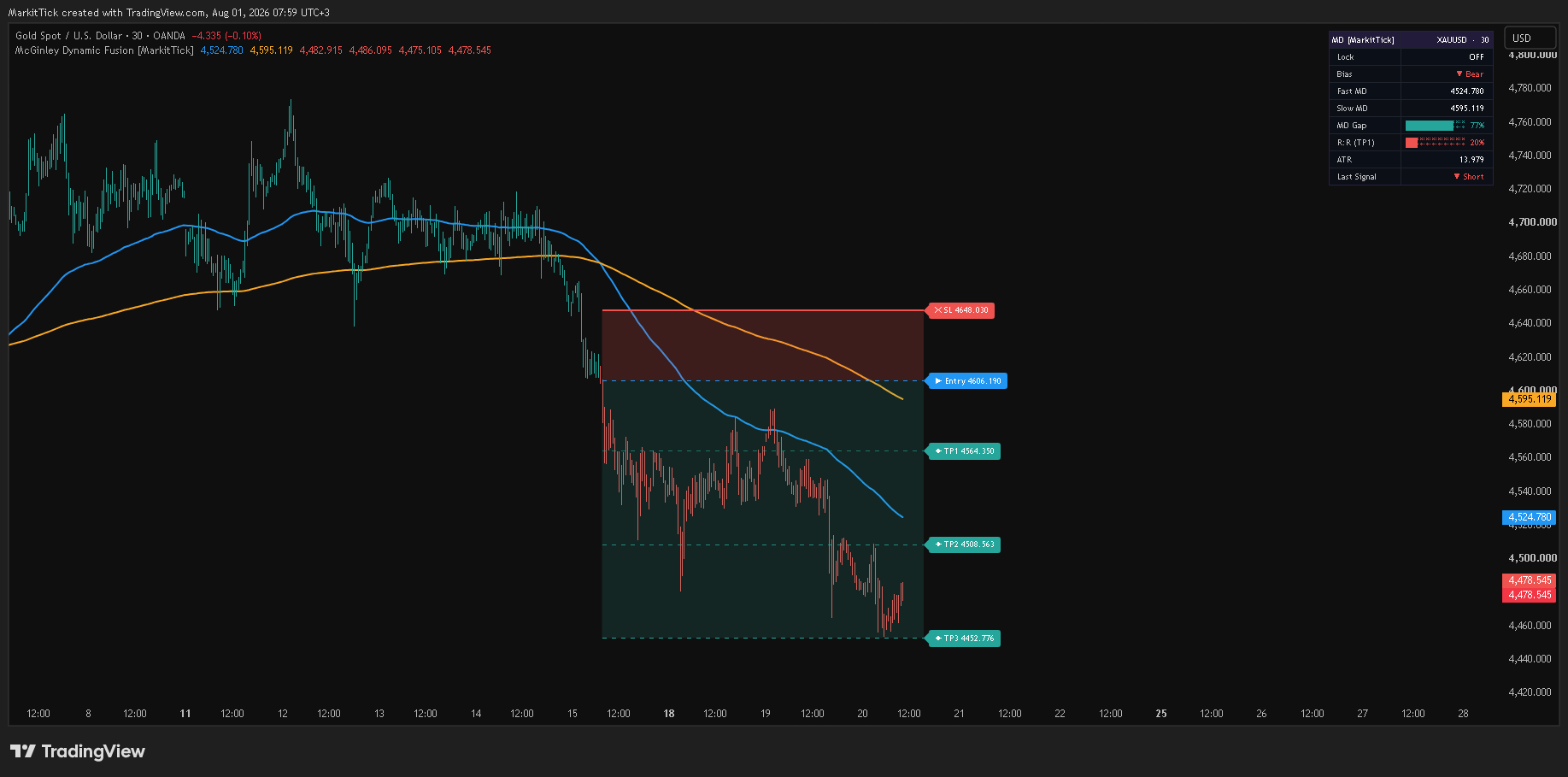The image size is (1568, 777).
Task: Select the red stop-loss zone rectangle
Action: tap(763, 345)
